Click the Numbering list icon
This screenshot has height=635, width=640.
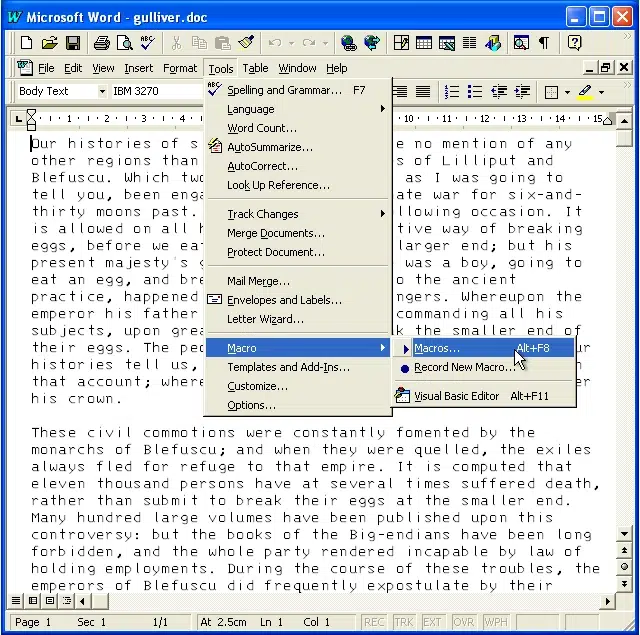451,91
